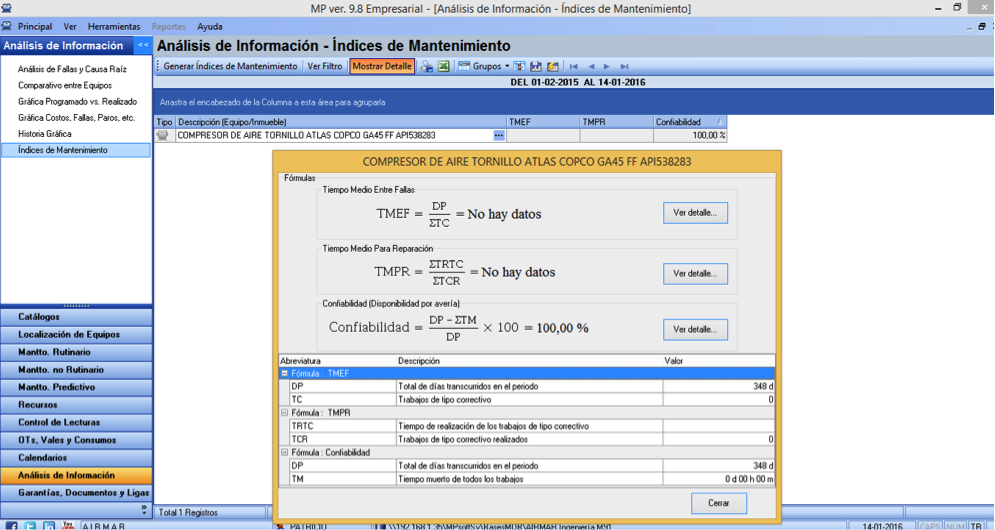Click Ver Filtro in toolbar

[x=325, y=66]
